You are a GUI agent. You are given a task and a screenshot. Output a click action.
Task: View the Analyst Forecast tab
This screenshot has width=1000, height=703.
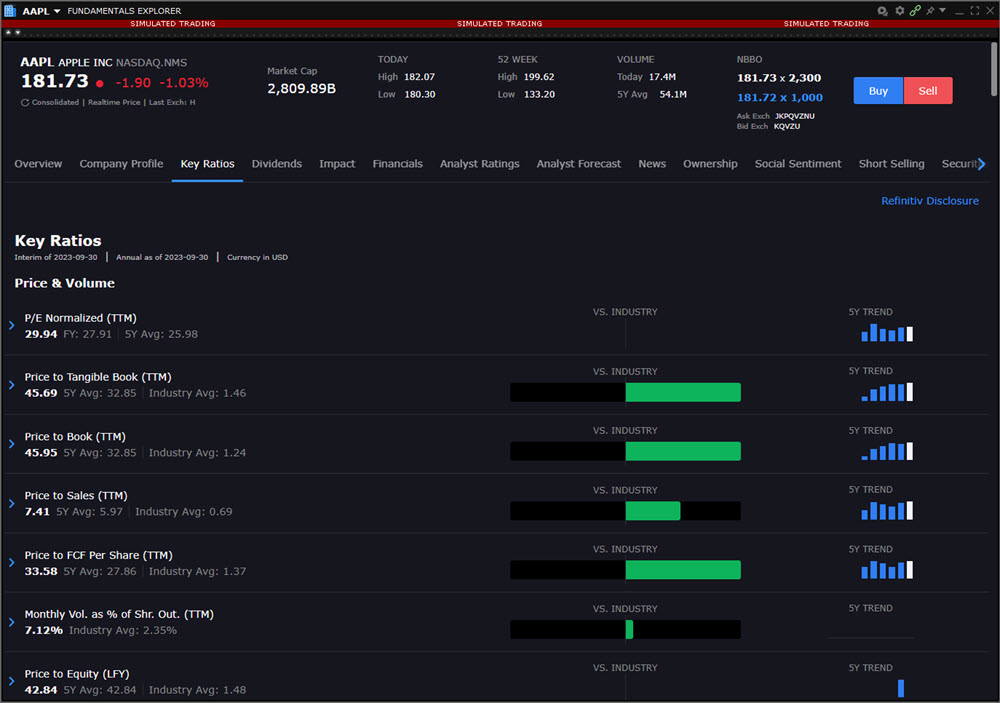click(x=578, y=164)
